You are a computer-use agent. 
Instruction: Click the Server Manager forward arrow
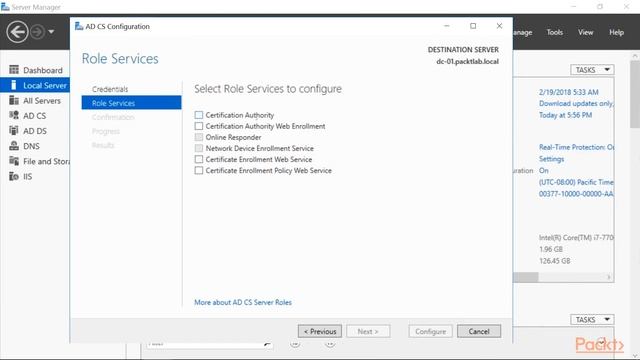point(38,32)
